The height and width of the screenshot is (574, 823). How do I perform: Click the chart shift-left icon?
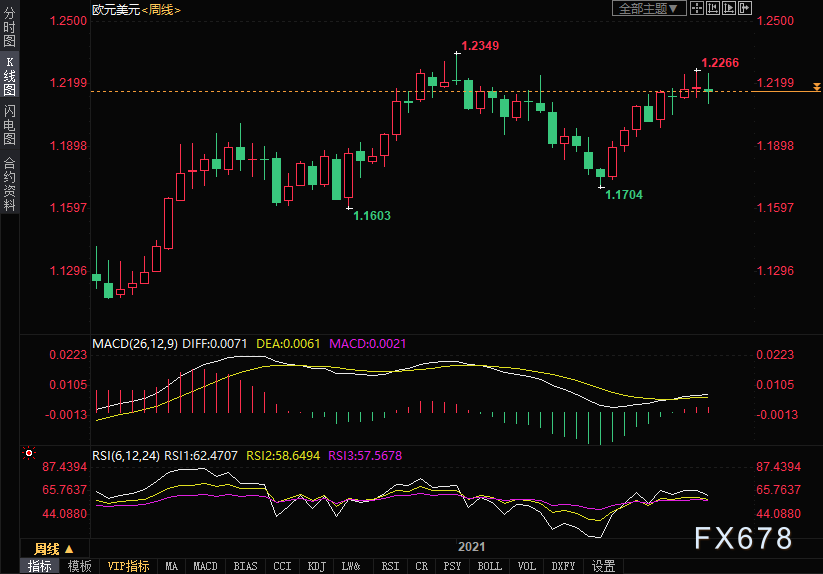point(713,8)
